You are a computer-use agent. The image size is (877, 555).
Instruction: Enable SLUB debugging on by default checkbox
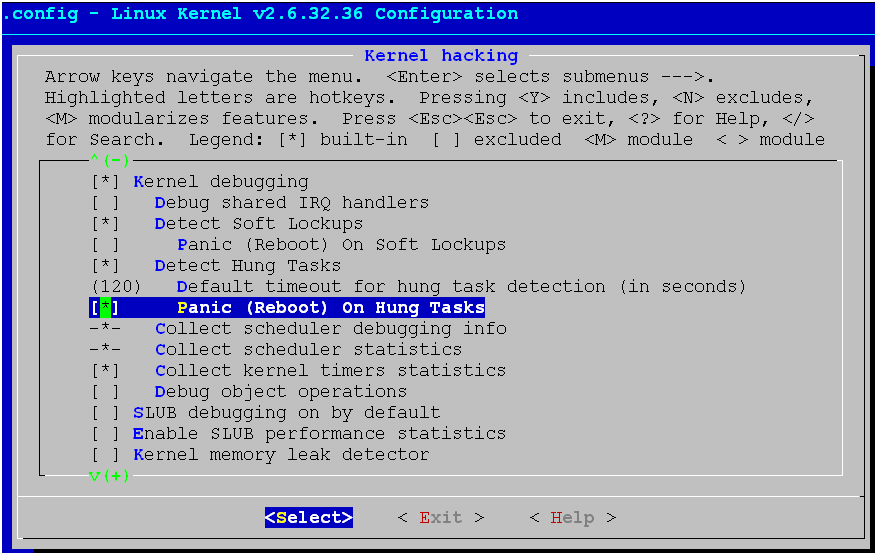click(105, 413)
